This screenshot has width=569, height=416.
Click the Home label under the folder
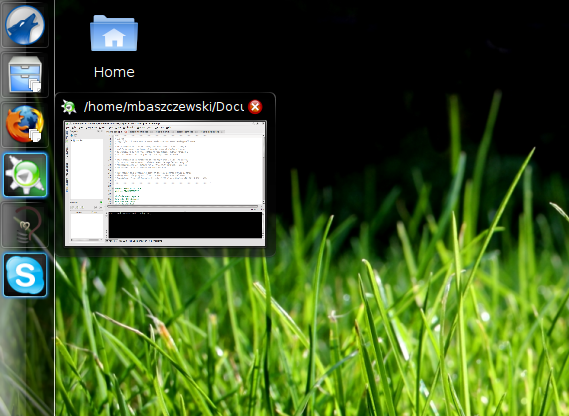click(x=114, y=72)
